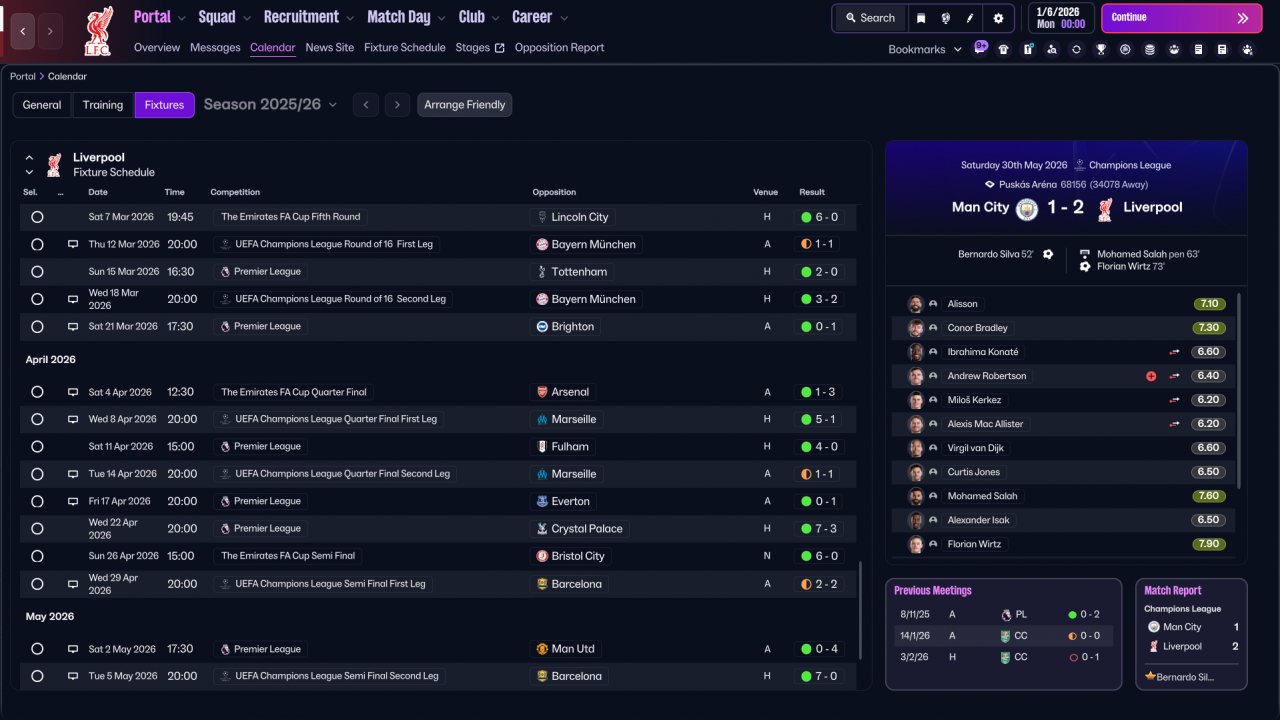Viewport: 1280px width, 720px height.
Task: Switch to the Training tab
Action: click(103, 105)
